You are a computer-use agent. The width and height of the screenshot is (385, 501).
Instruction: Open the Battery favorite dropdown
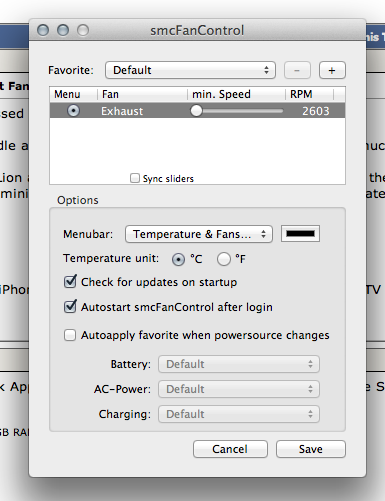(x=239, y=364)
